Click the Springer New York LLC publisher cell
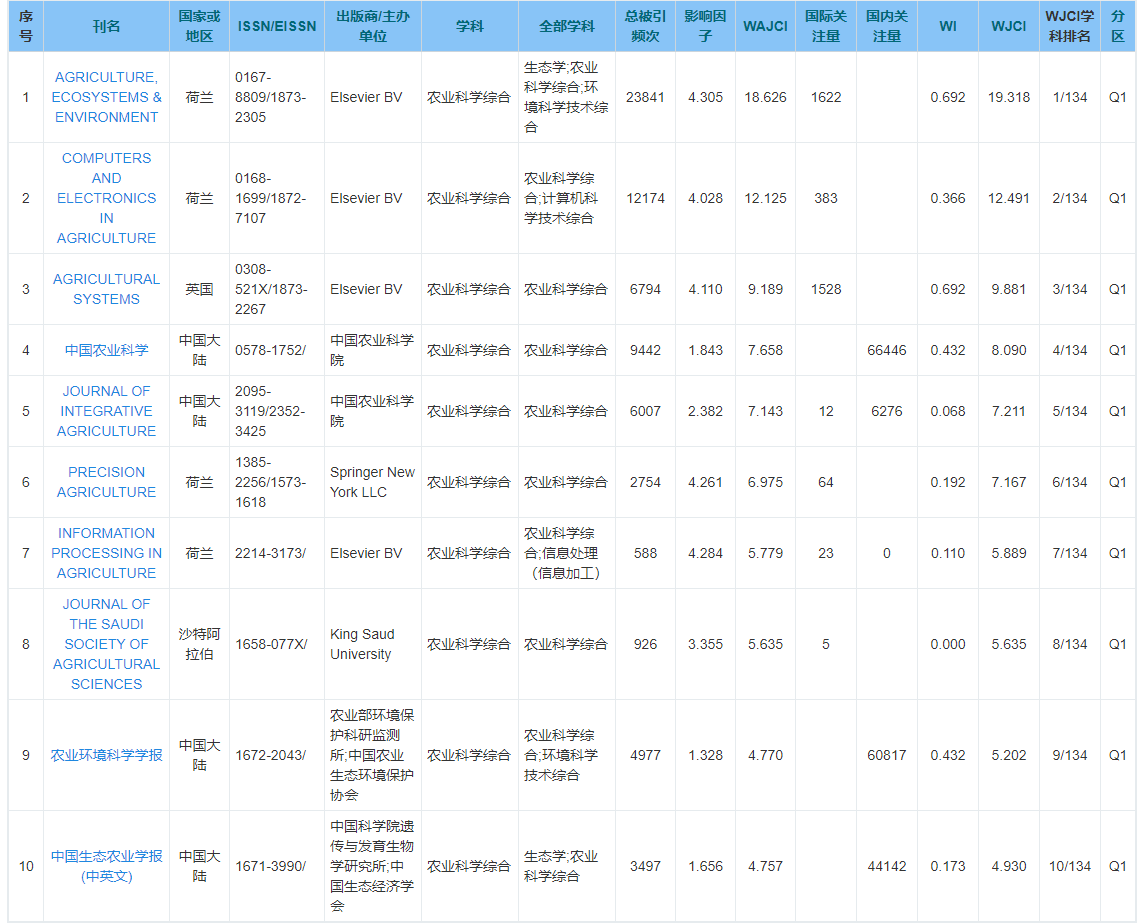This screenshot has width=1139, height=923. click(x=373, y=482)
